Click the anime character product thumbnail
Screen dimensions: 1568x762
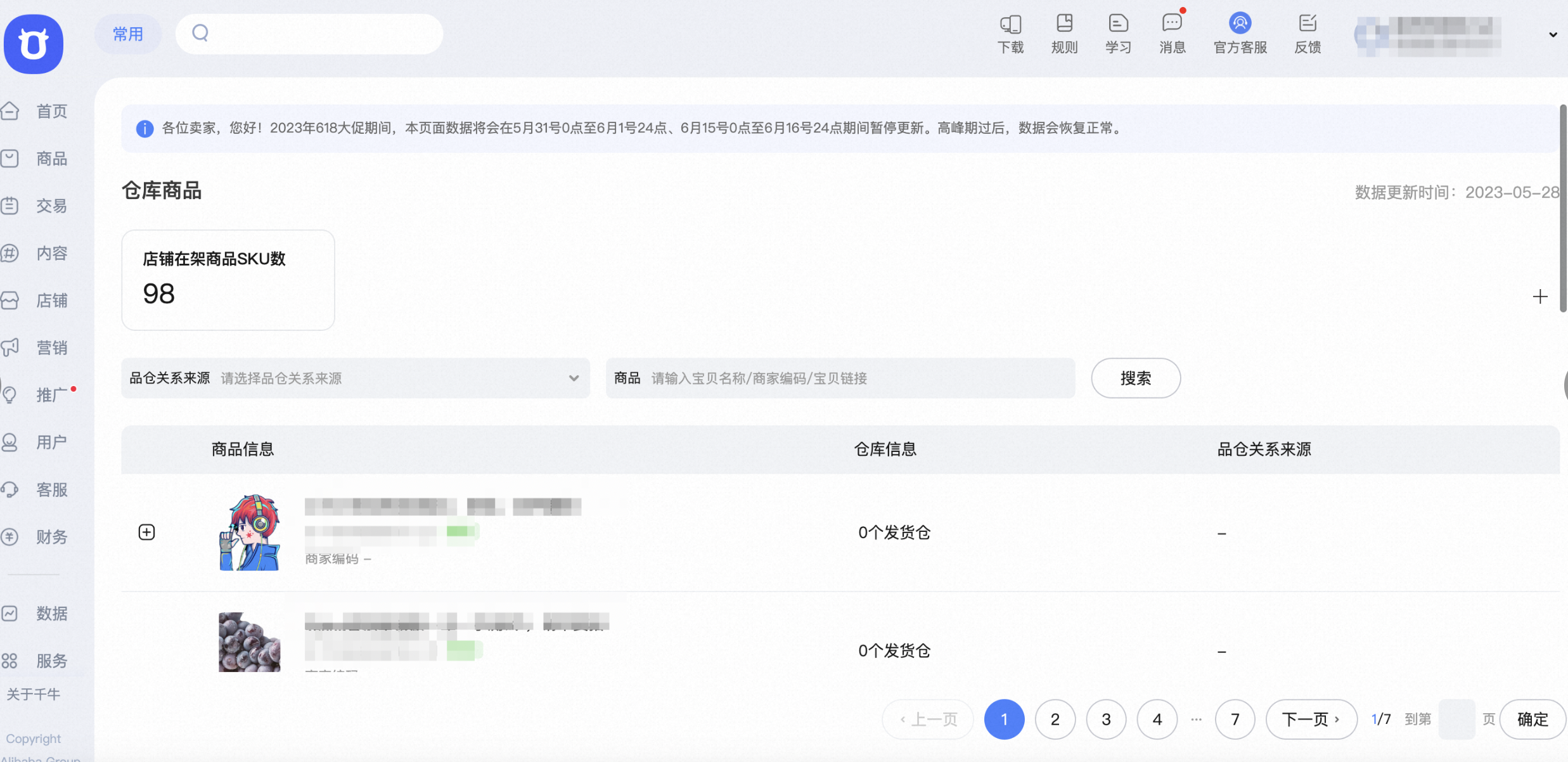[x=249, y=533]
